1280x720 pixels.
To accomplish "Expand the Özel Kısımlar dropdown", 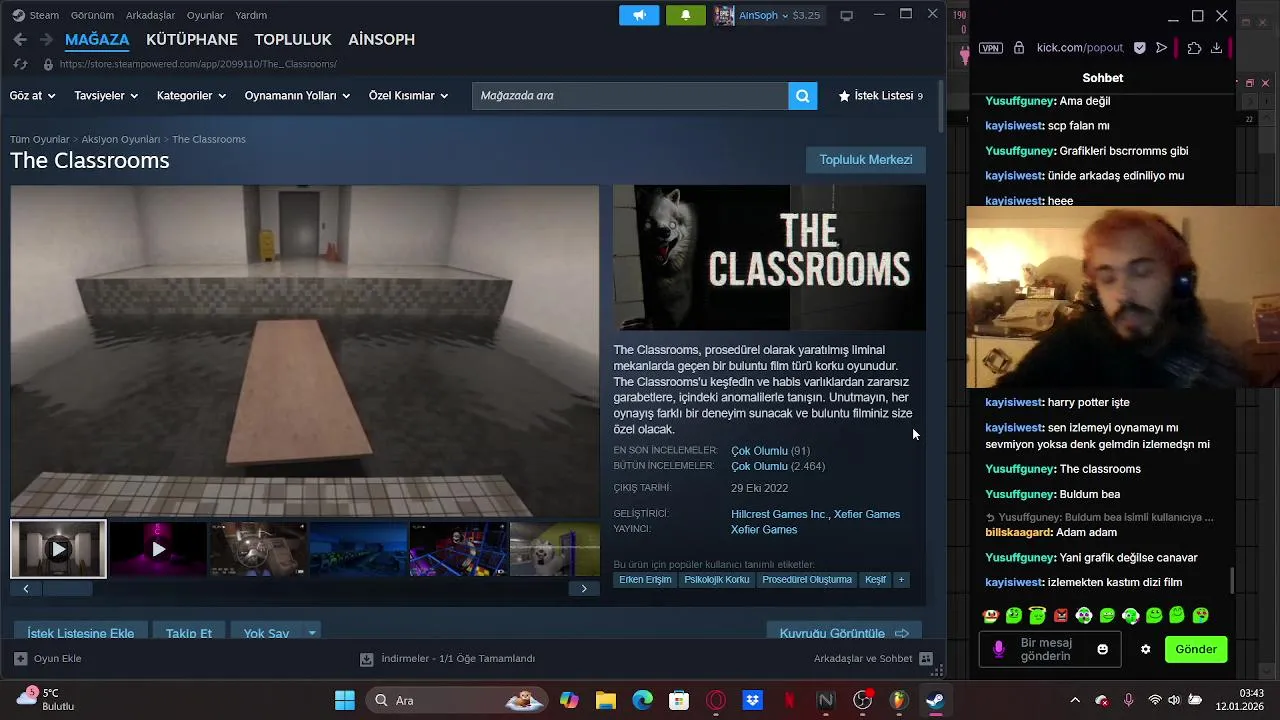I will 408,96.
